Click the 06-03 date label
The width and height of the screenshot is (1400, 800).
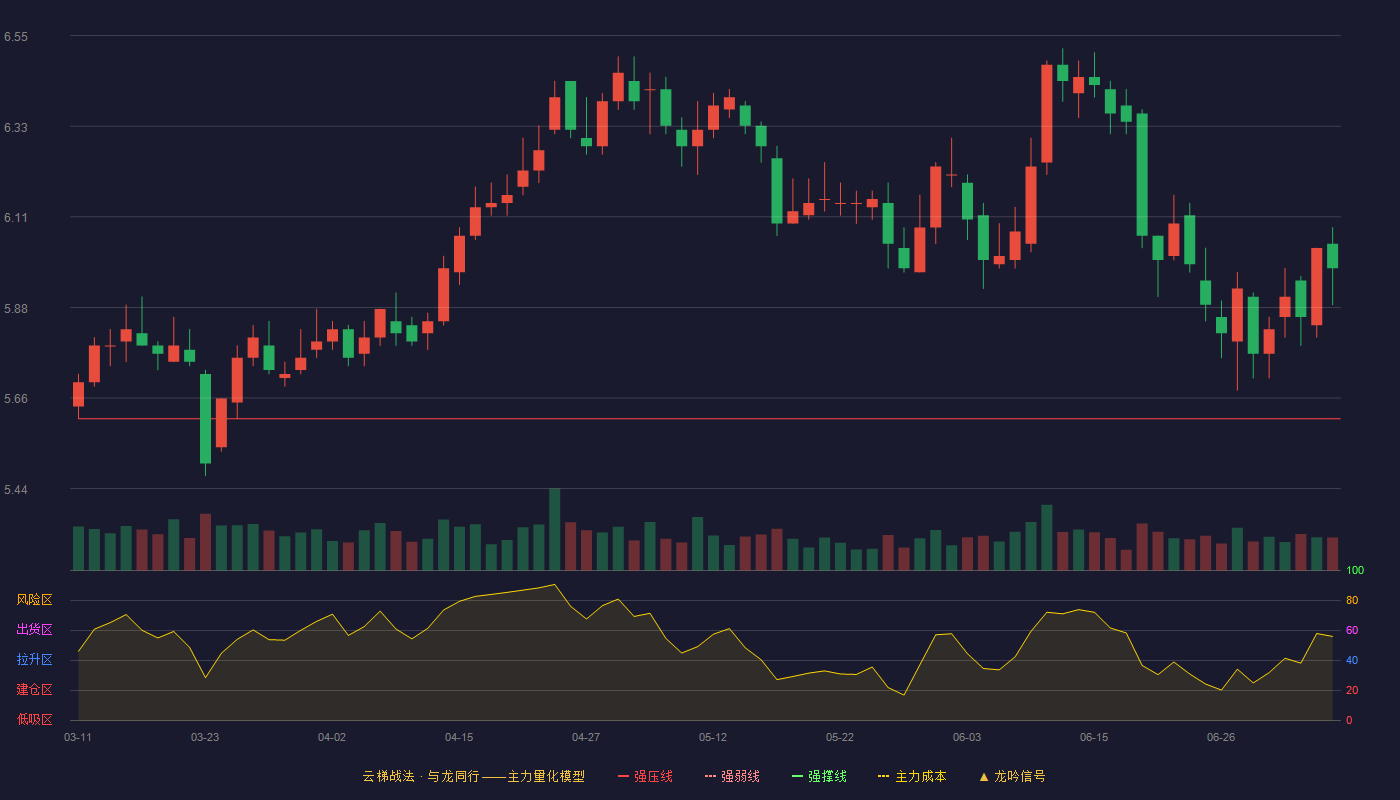(967, 737)
